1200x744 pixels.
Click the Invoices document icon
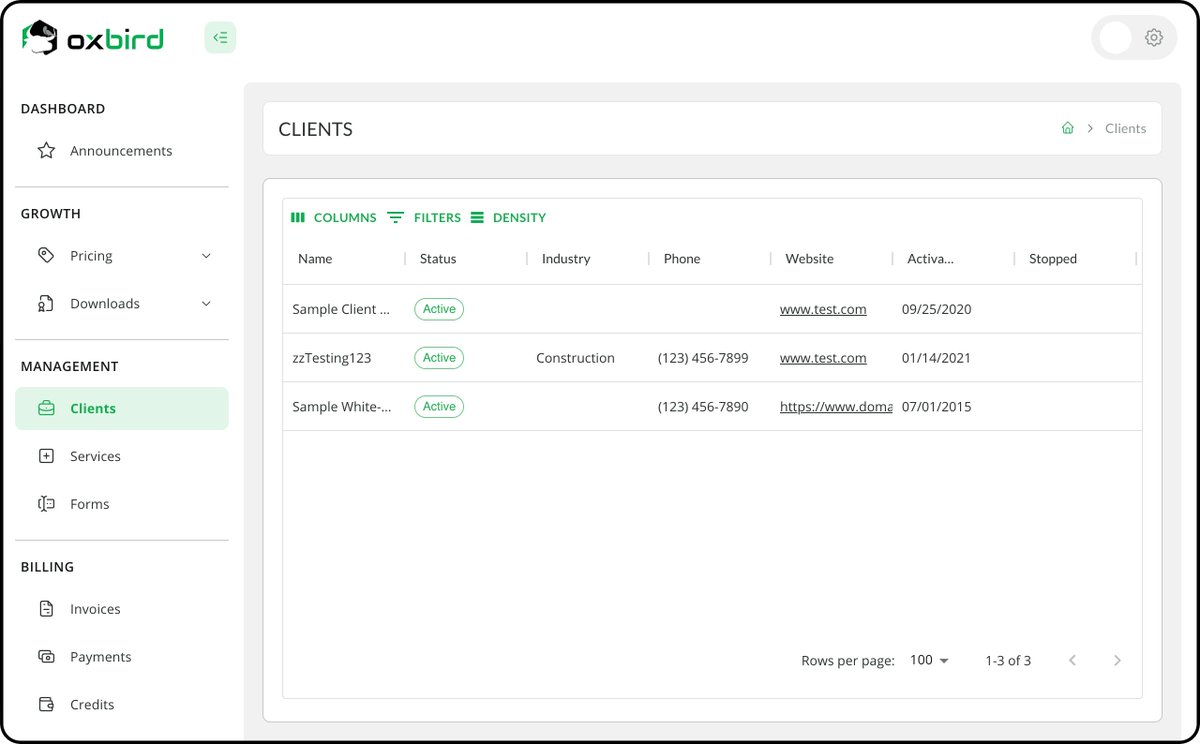click(x=46, y=609)
